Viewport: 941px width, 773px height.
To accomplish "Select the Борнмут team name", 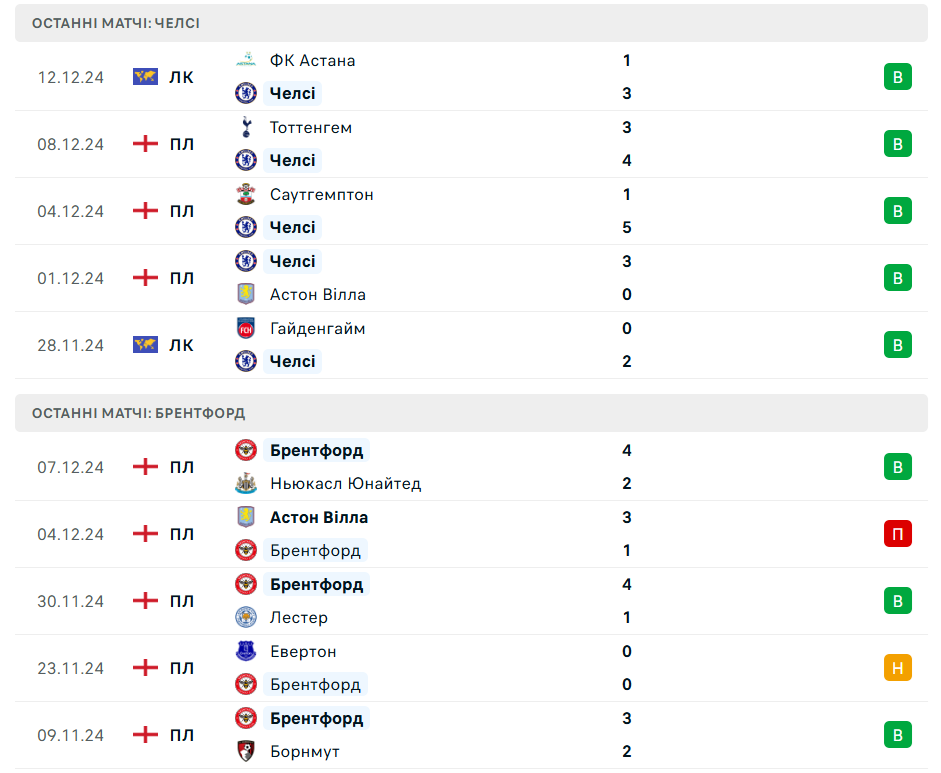I will pyautogui.click(x=304, y=751).
